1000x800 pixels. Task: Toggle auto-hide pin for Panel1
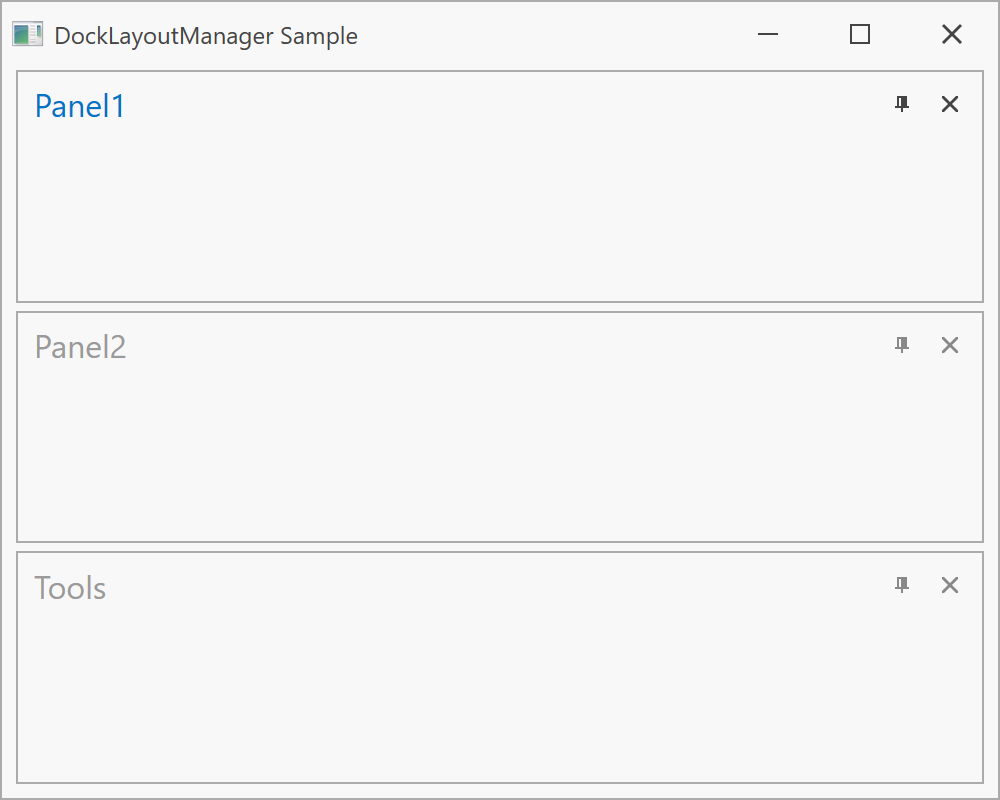click(x=902, y=104)
